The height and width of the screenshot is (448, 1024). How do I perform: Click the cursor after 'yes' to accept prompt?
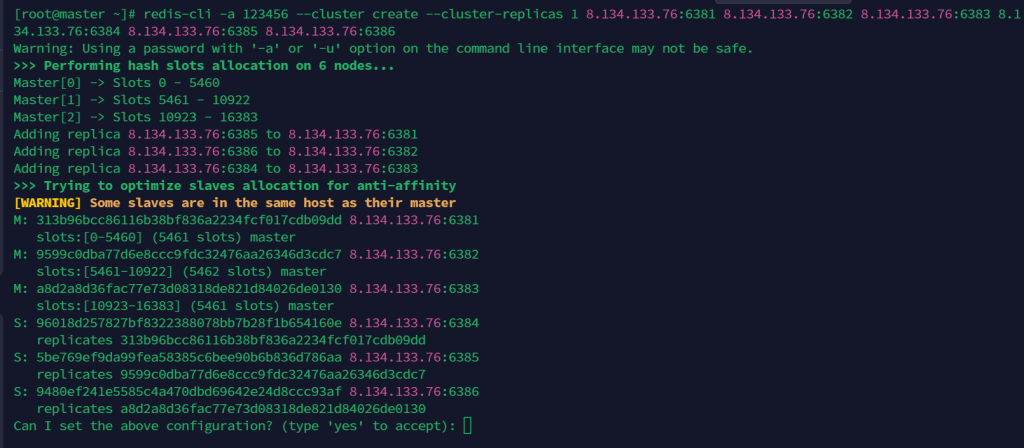point(467,426)
